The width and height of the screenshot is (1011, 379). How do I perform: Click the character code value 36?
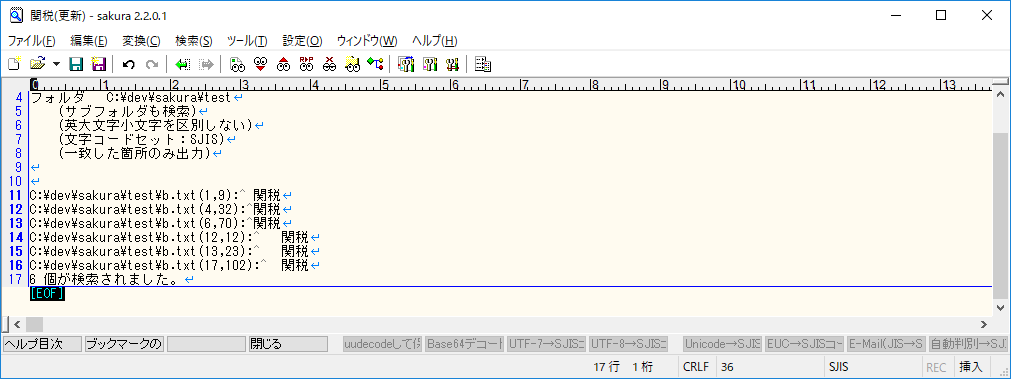click(727, 367)
